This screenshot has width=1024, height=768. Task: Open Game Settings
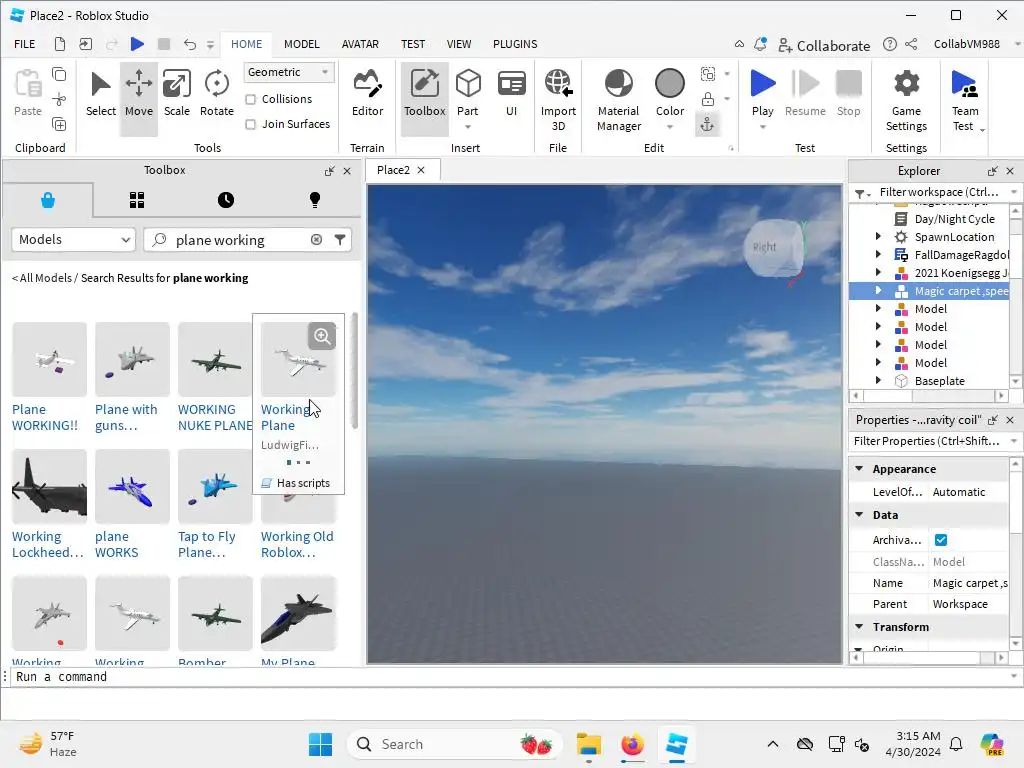[906, 100]
